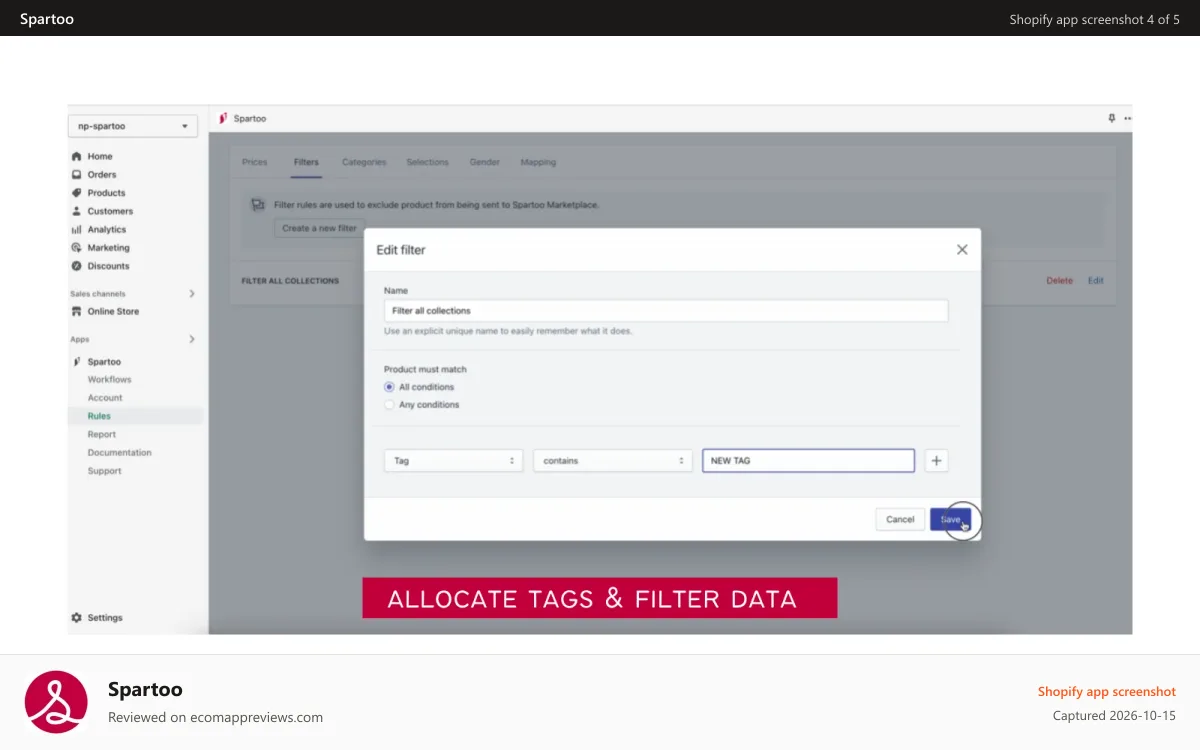Click the NEW TAG value field

pos(808,460)
